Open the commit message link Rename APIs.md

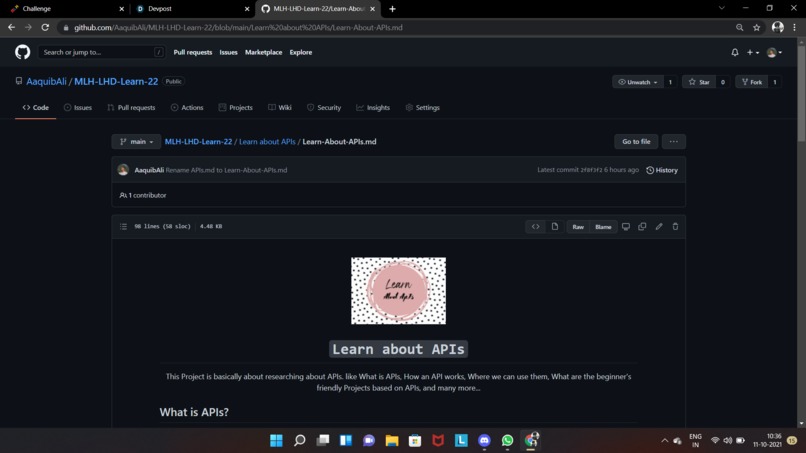click(x=226, y=170)
